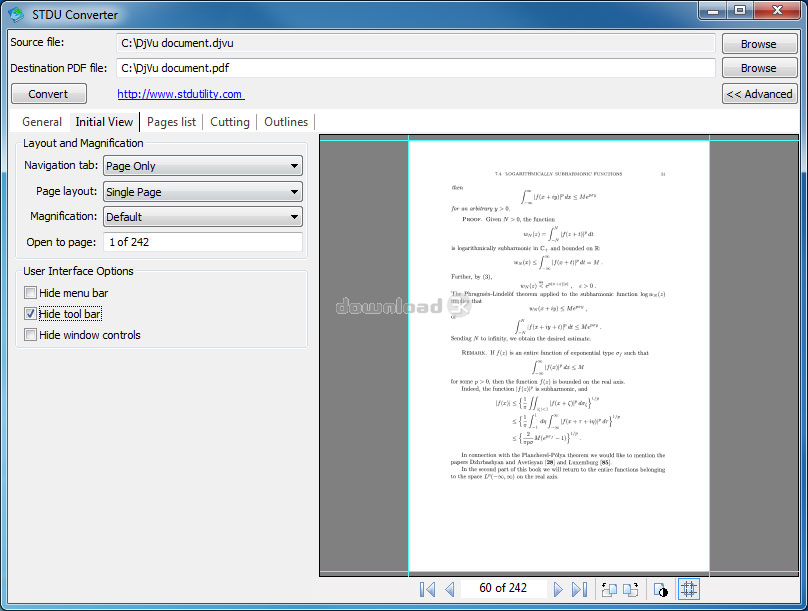Image resolution: width=808 pixels, height=611 pixels.
Task: Switch to the Pages list tab
Action: [x=172, y=122]
